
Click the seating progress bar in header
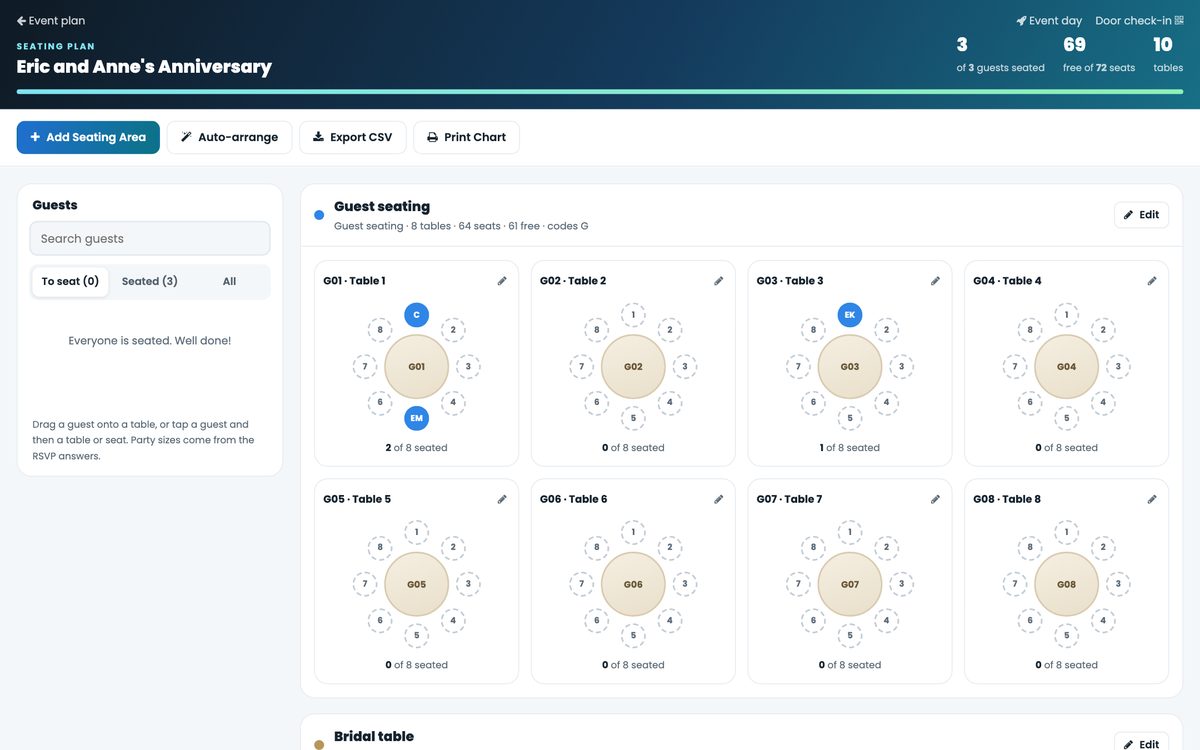600,91
